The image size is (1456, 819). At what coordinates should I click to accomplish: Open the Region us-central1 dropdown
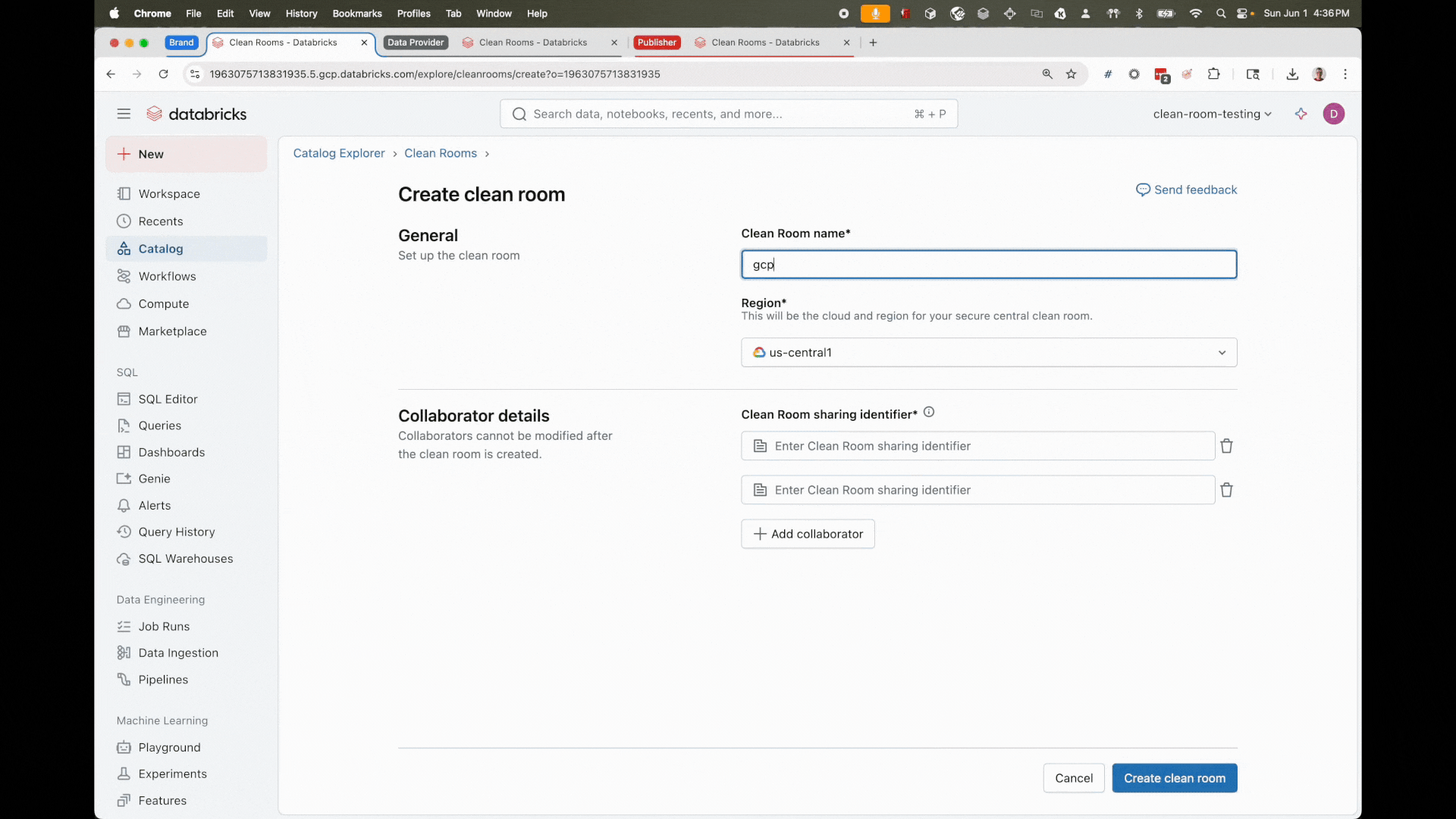[x=988, y=353]
